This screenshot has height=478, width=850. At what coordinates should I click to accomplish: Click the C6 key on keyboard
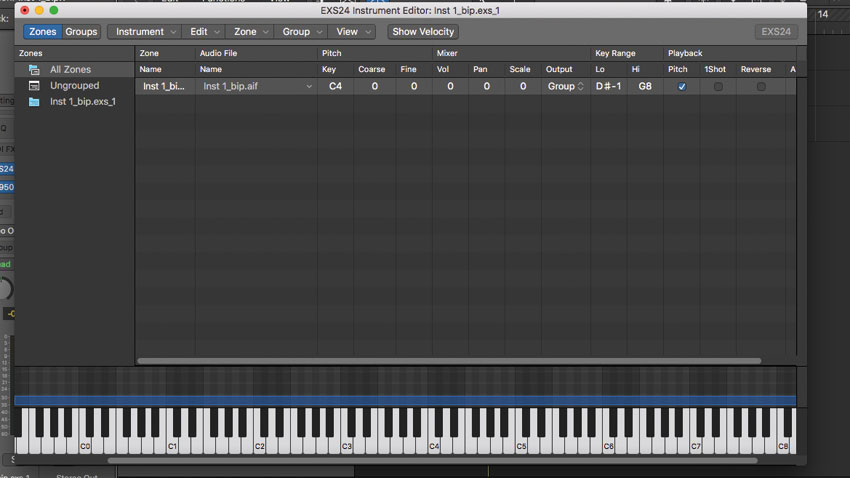[x=609, y=445]
